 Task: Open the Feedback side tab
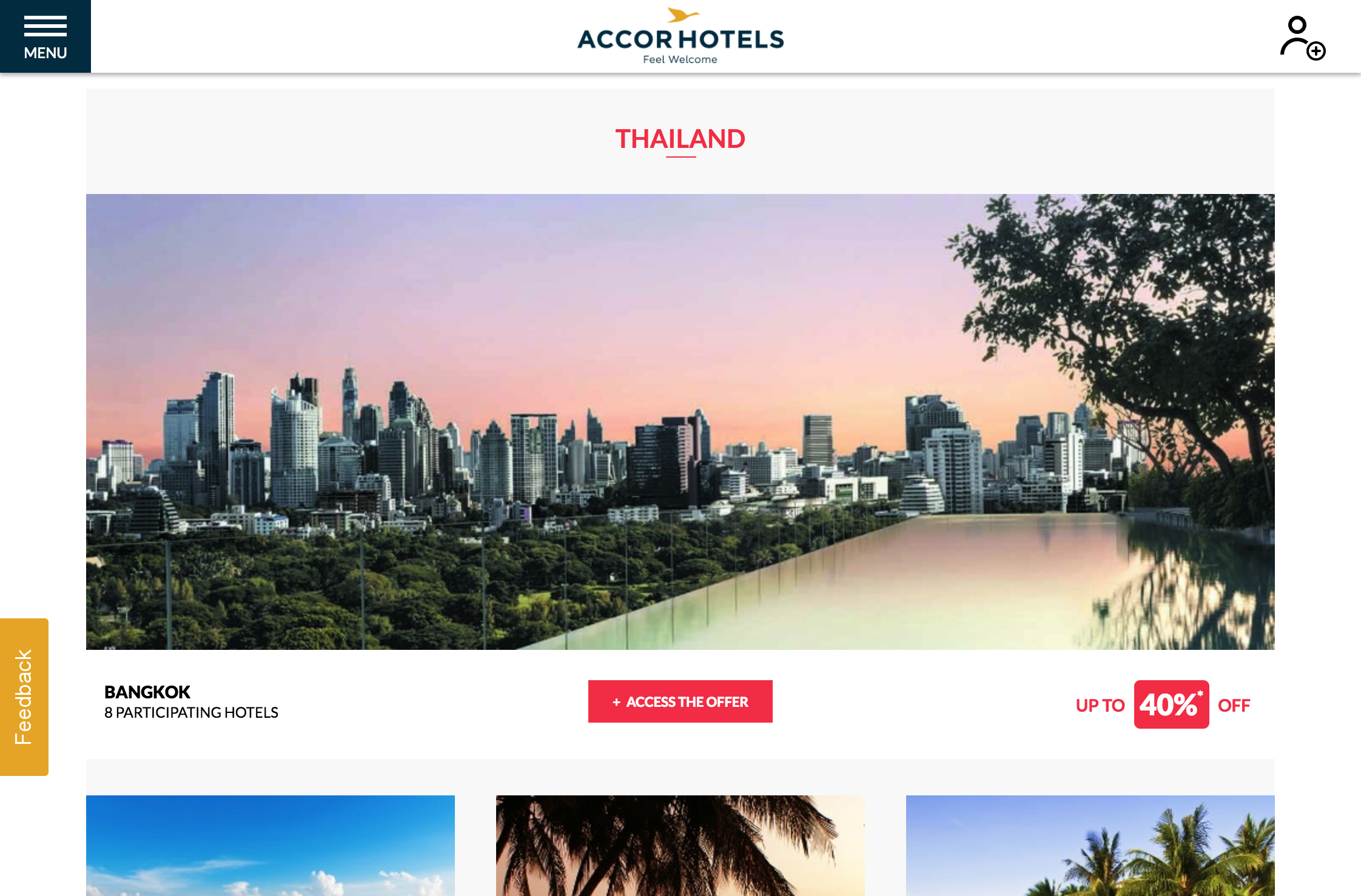pyautogui.click(x=24, y=697)
